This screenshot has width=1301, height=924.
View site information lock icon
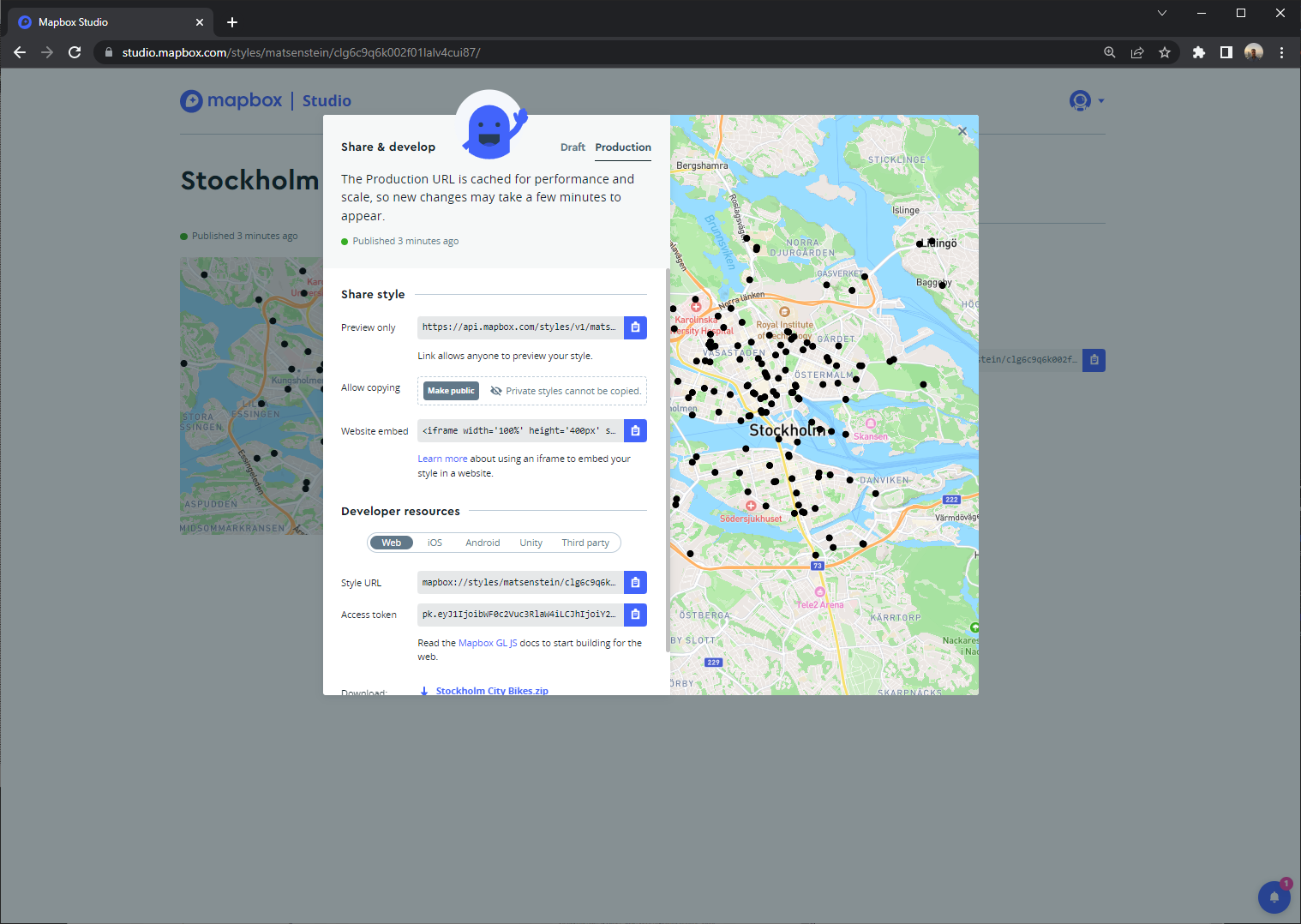(x=109, y=52)
